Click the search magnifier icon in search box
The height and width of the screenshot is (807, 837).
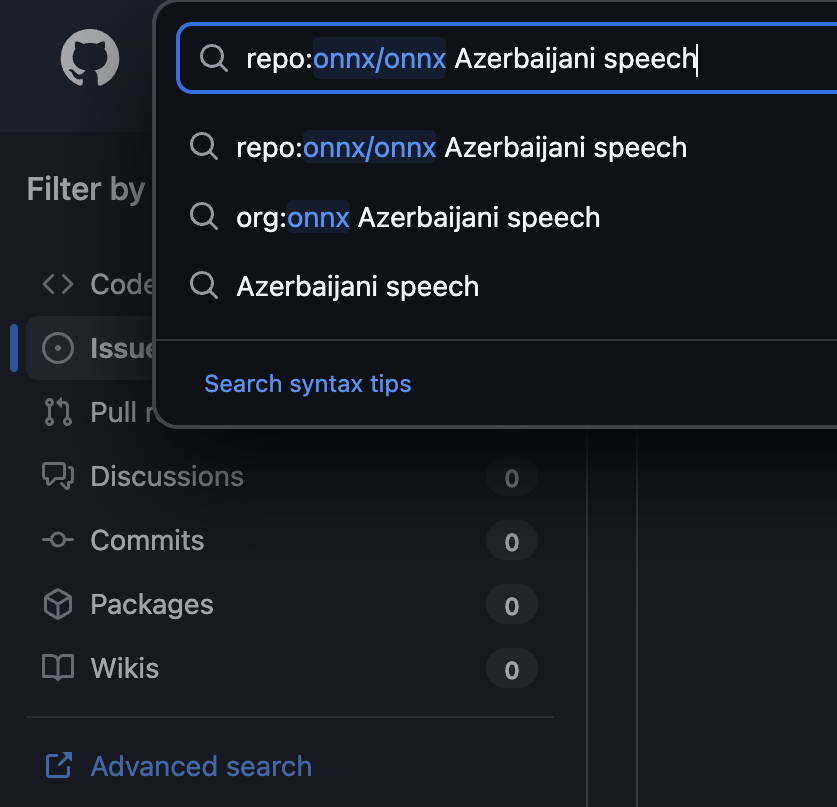213,58
